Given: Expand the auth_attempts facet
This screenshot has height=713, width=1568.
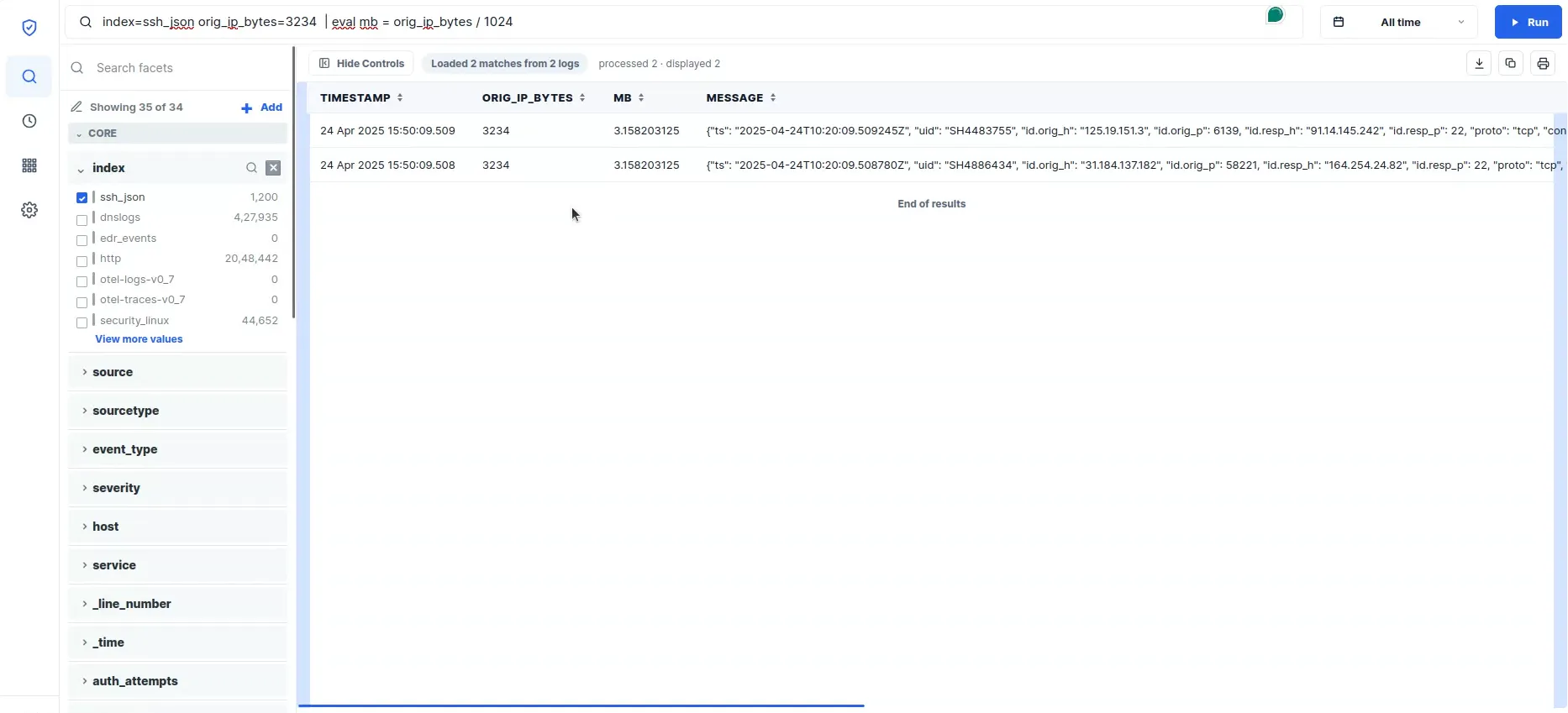Looking at the screenshot, I should (177, 681).
